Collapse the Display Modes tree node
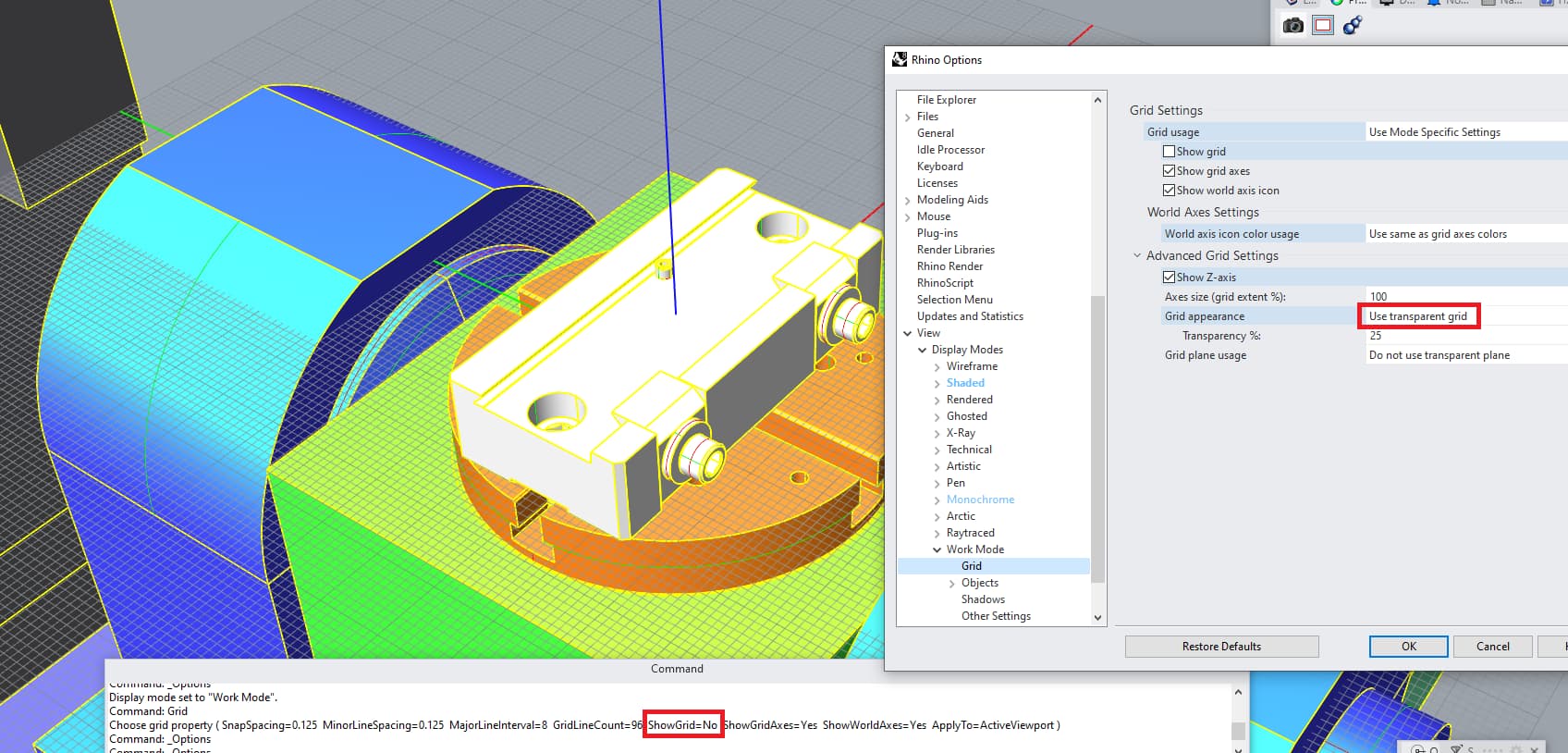 pos(922,350)
